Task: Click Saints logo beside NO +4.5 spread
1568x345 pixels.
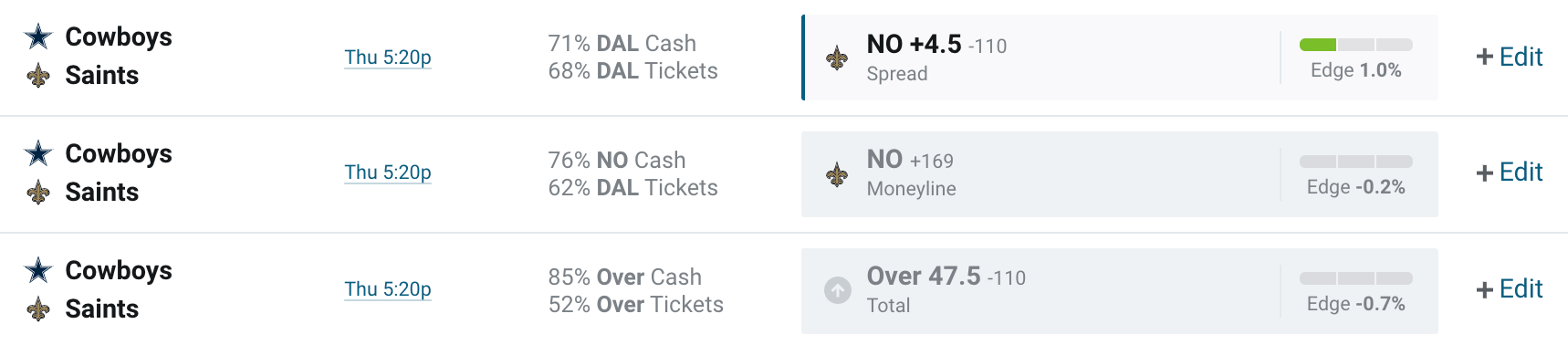Action: pyautogui.click(x=836, y=58)
